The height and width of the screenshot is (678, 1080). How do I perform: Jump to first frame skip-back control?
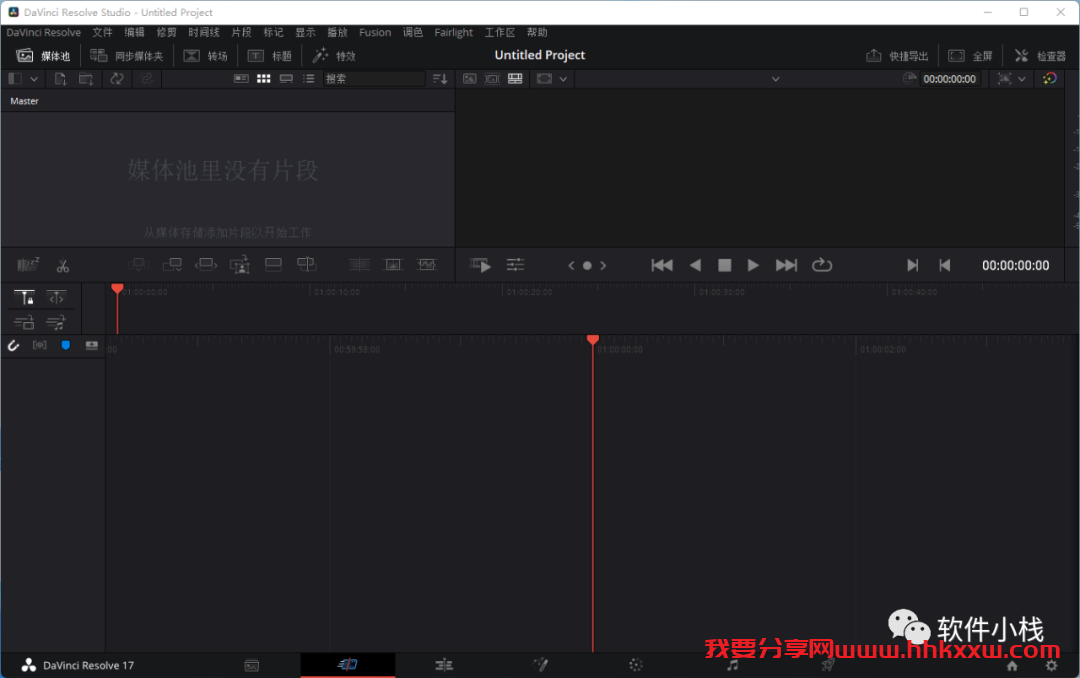point(662,265)
